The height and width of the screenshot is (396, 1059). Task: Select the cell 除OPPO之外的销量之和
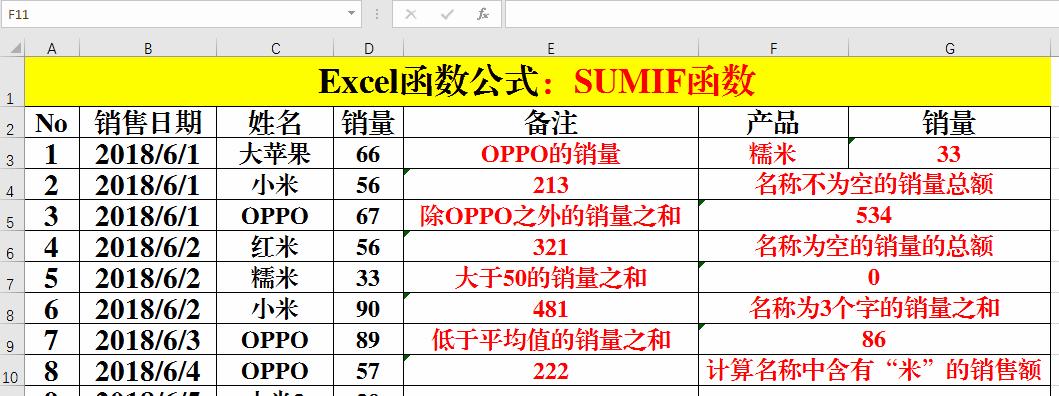coord(551,216)
